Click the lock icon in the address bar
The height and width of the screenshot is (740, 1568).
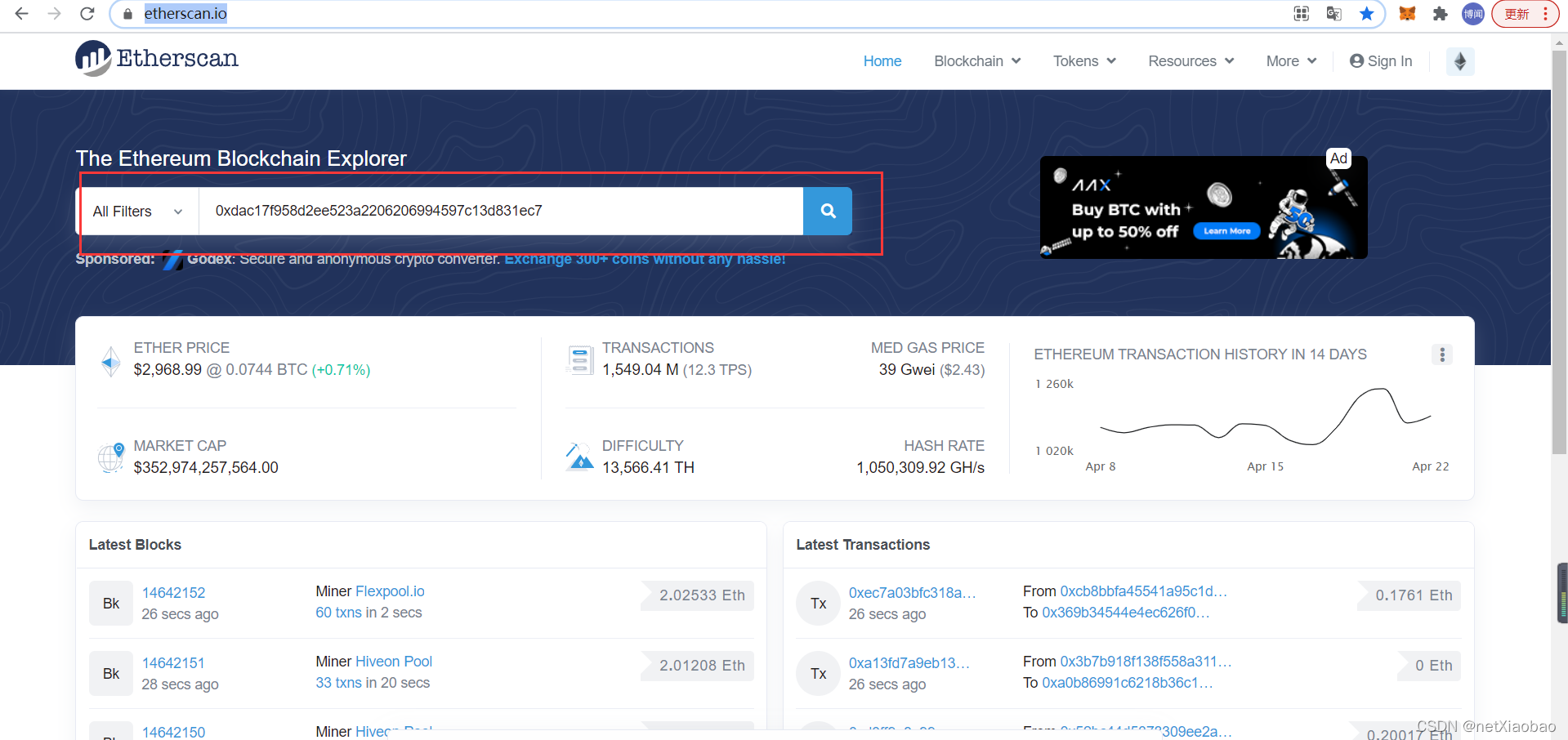pos(127,14)
